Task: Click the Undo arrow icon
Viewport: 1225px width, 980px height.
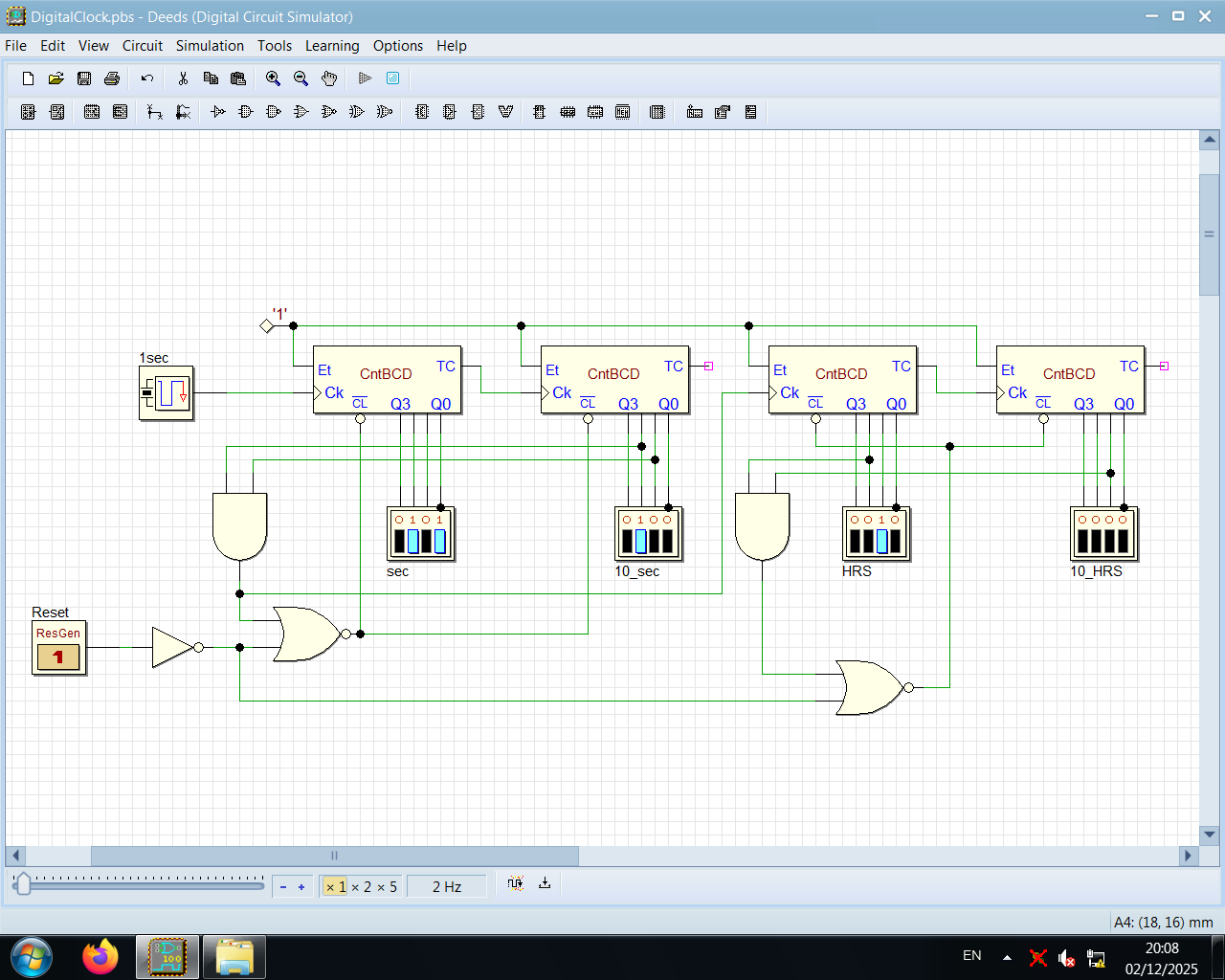Action: (x=146, y=78)
